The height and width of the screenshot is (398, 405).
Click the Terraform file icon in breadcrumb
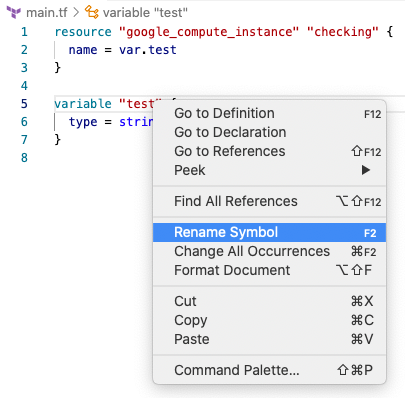[14, 13]
